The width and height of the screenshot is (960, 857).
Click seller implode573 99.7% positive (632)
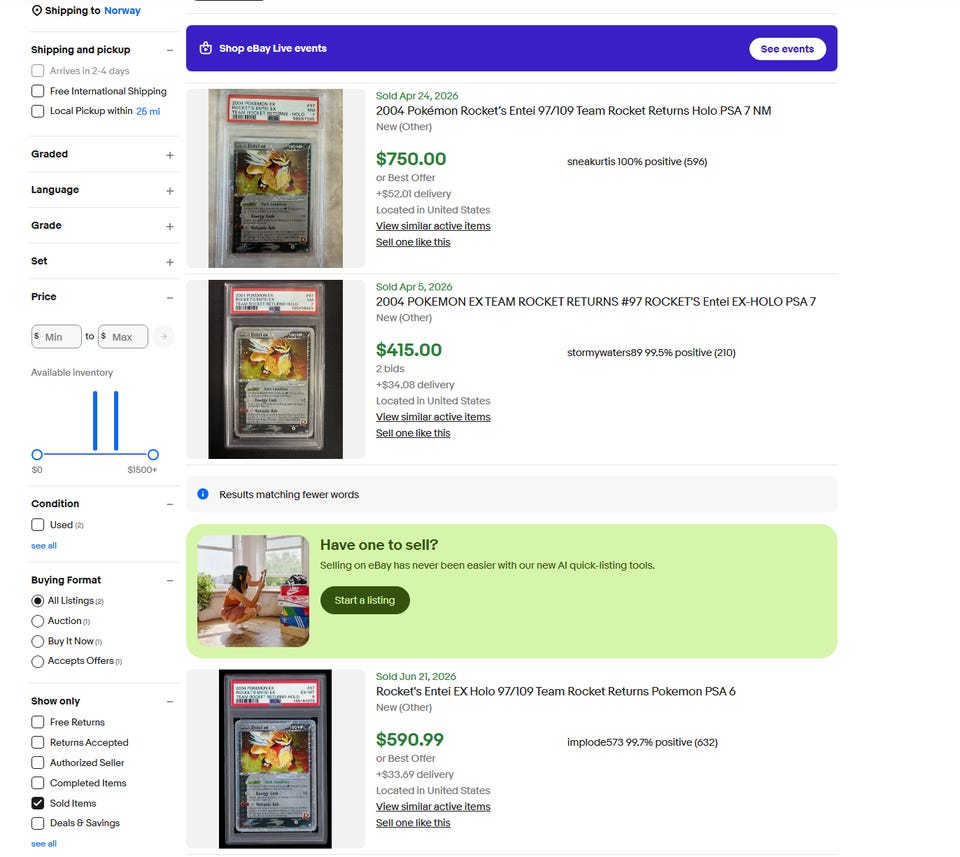pyautogui.click(x=642, y=742)
